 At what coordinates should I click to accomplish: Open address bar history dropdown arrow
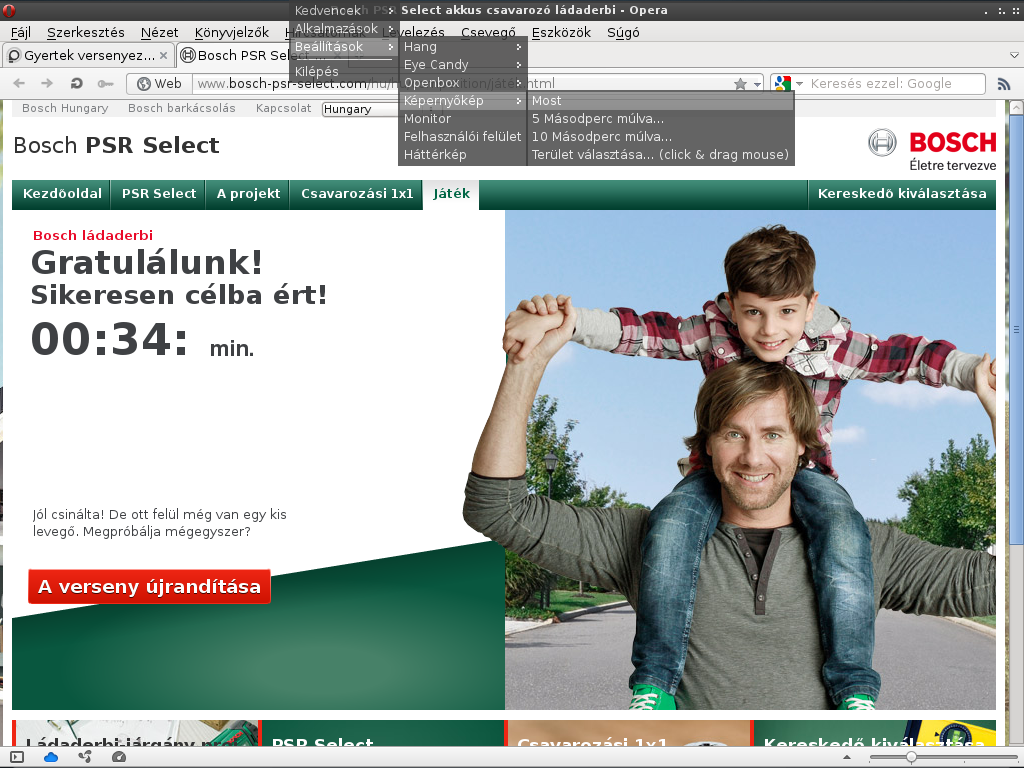click(x=757, y=84)
